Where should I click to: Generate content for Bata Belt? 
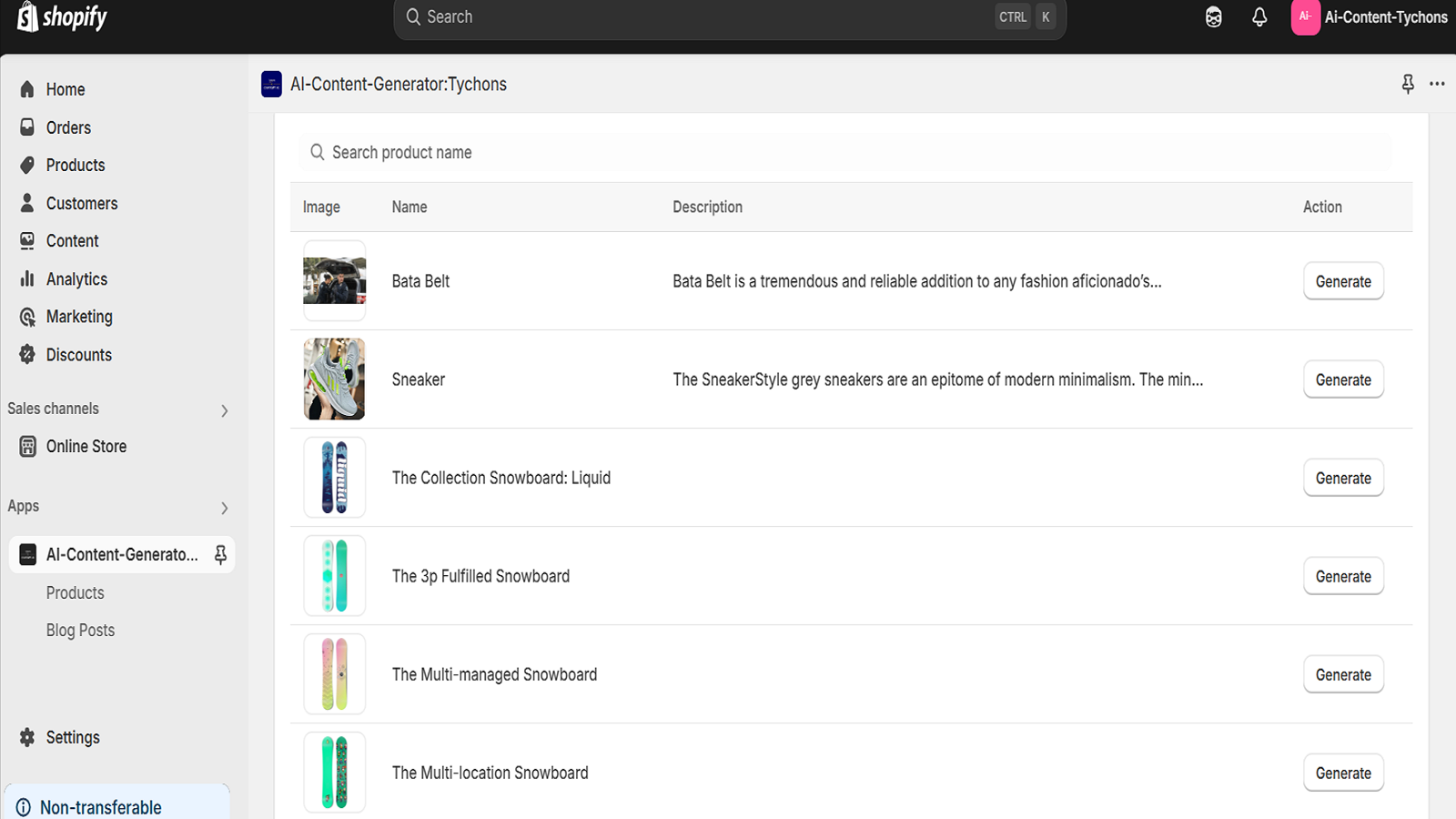[x=1343, y=281]
